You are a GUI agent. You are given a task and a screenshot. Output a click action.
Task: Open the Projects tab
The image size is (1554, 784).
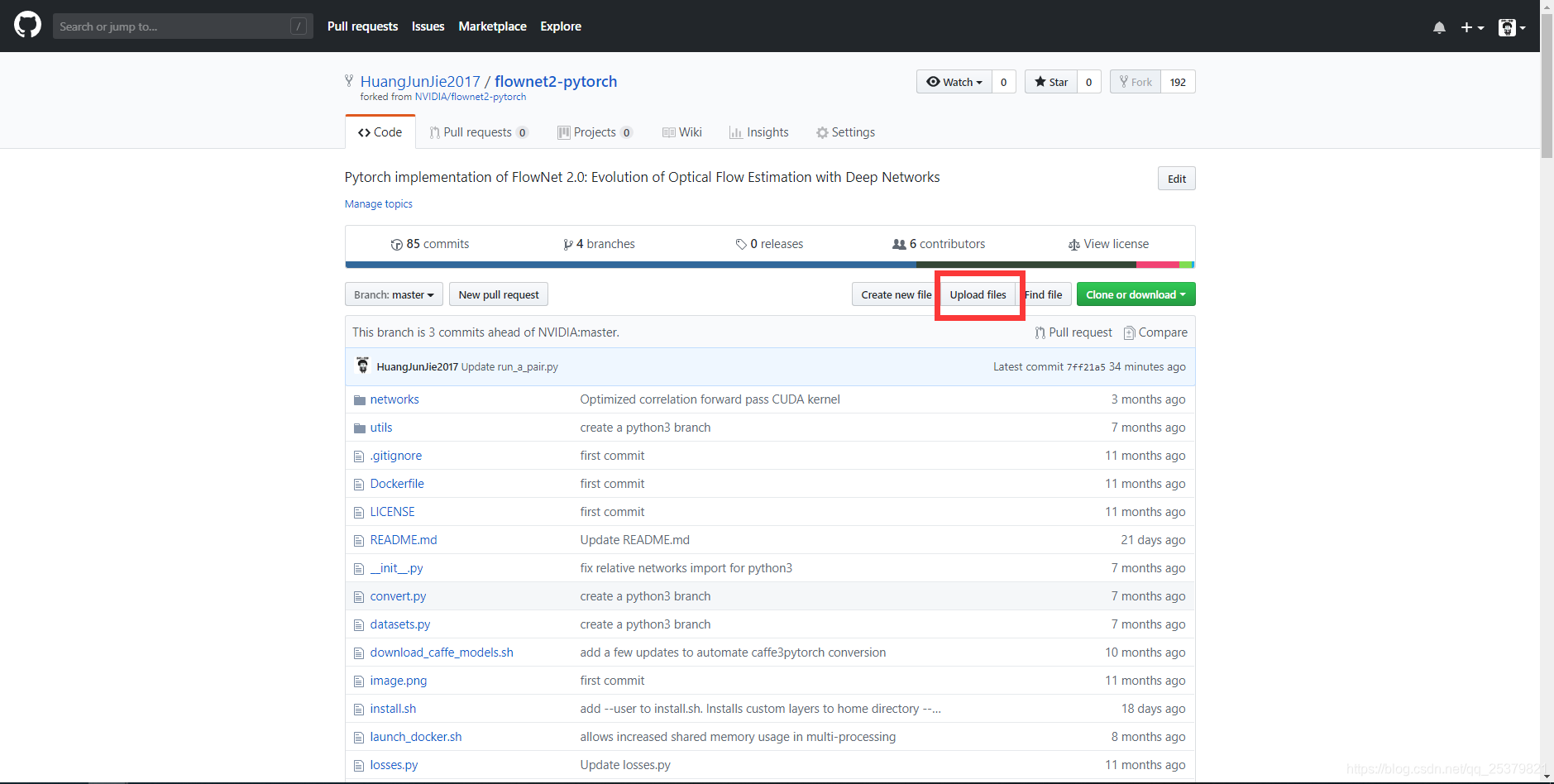click(595, 132)
